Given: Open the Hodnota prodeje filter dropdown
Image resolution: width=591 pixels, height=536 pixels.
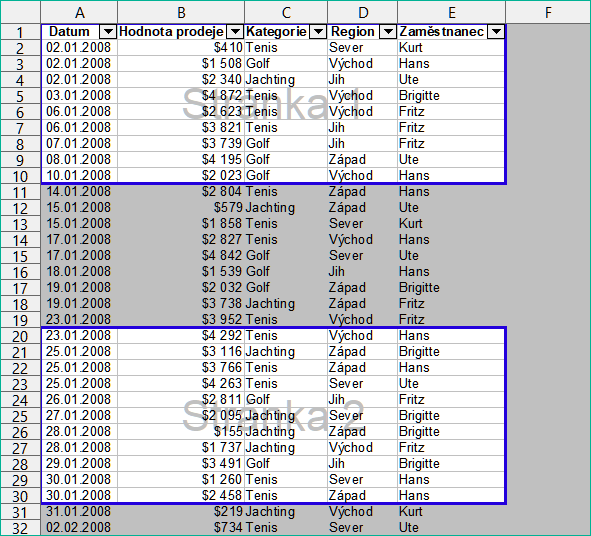Looking at the screenshot, I should tap(235, 32).
